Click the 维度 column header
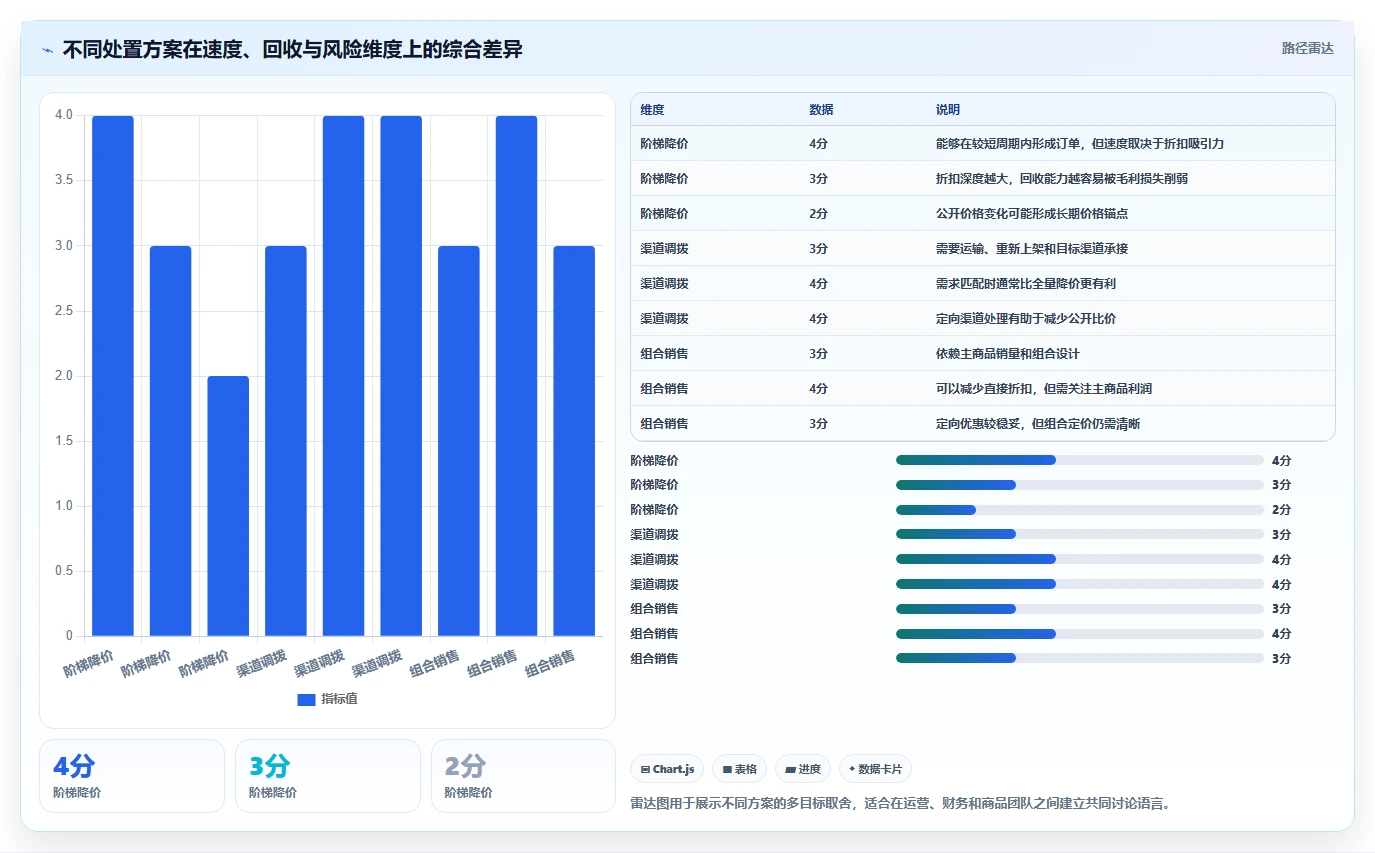This screenshot has width=1375, height=853. [x=652, y=109]
